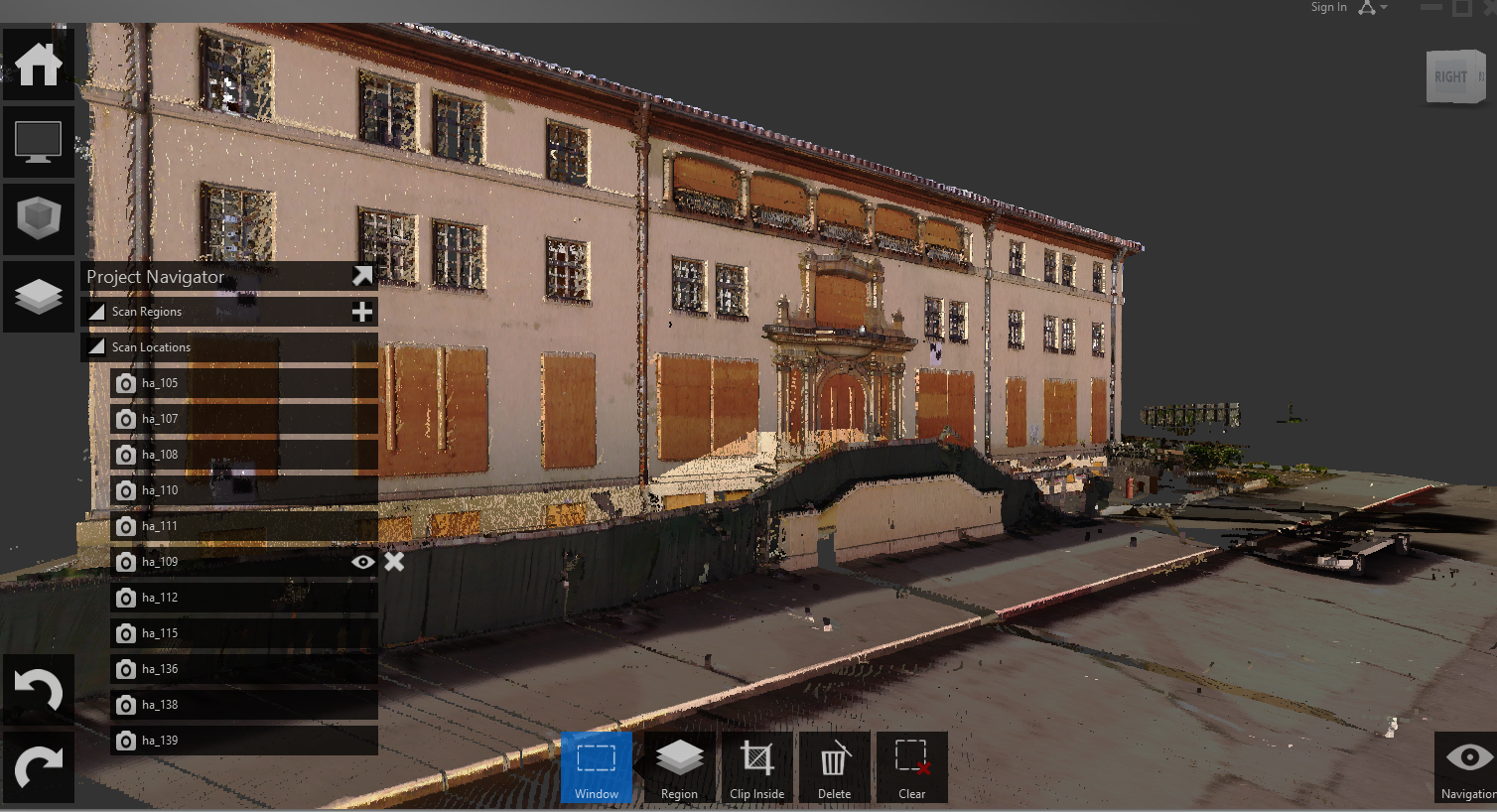Image resolution: width=1497 pixels, height=812 pixels.
Task: Select scan location ha_136 label
Action: pyautogui.click(x=160, y=669)
